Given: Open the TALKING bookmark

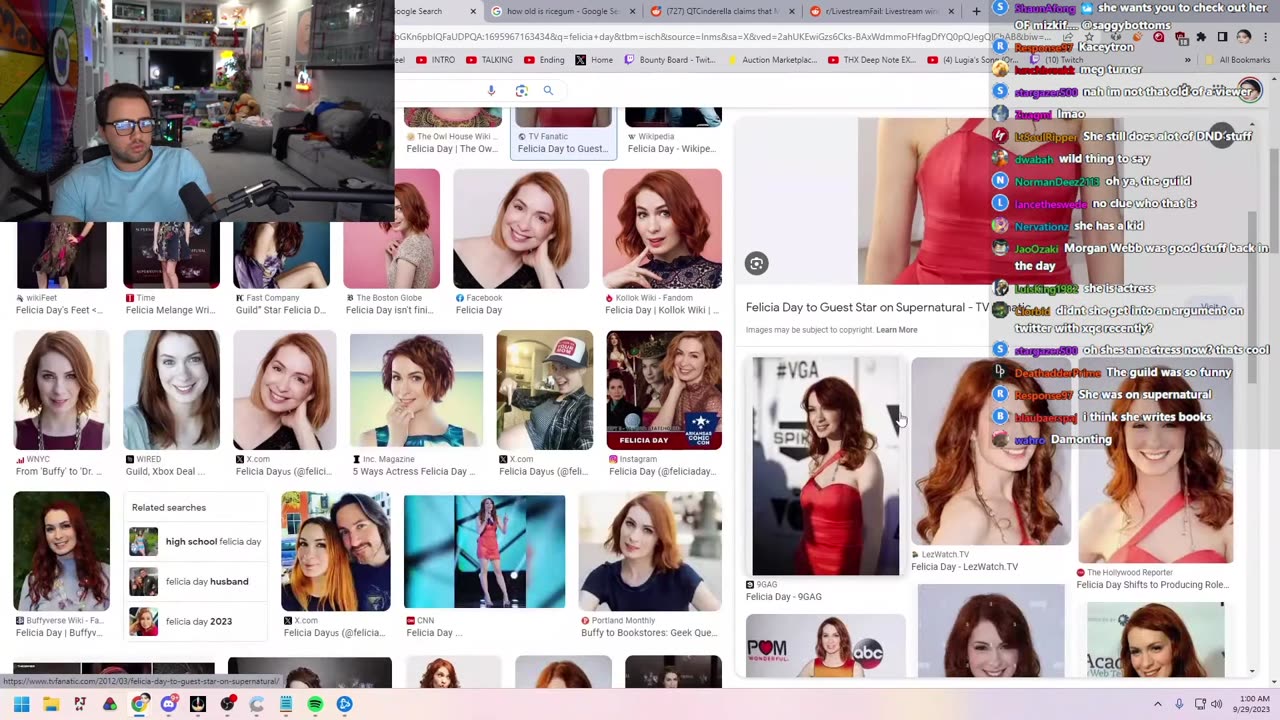Looking at the screenshot, I should point(489,60).
